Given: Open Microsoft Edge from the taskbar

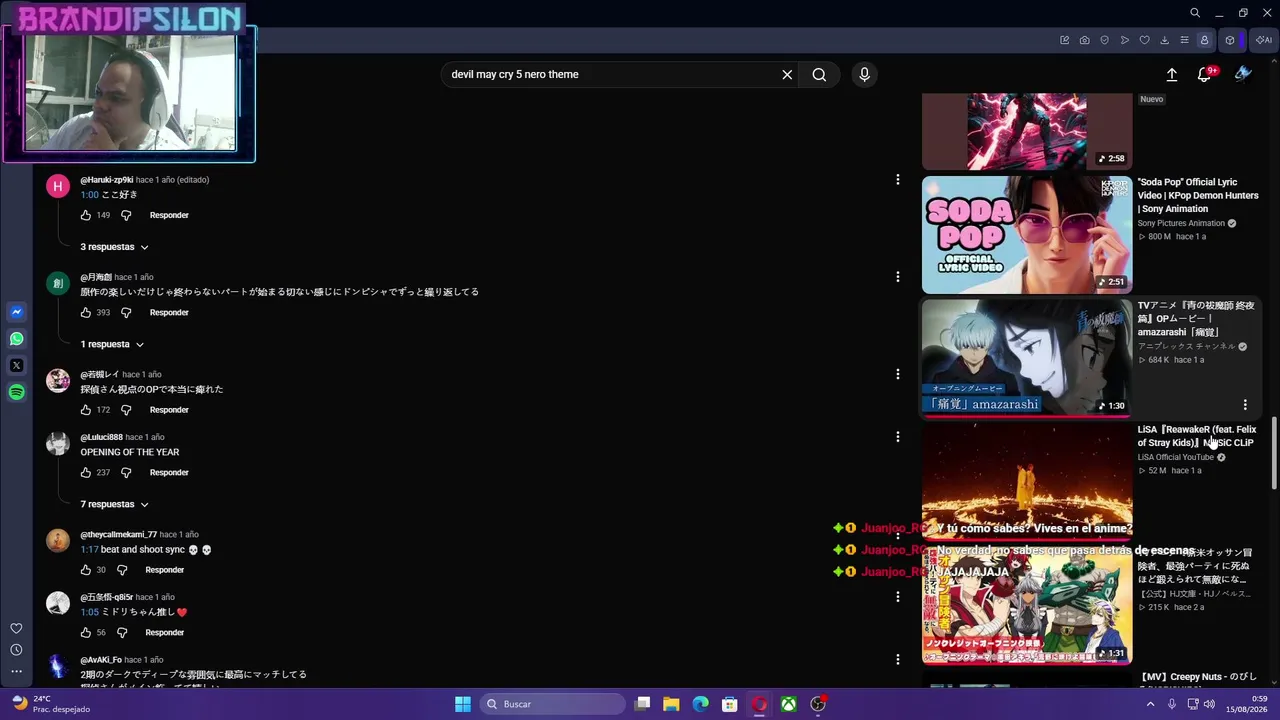Looking at the screenshot, I should pos(701,704).
